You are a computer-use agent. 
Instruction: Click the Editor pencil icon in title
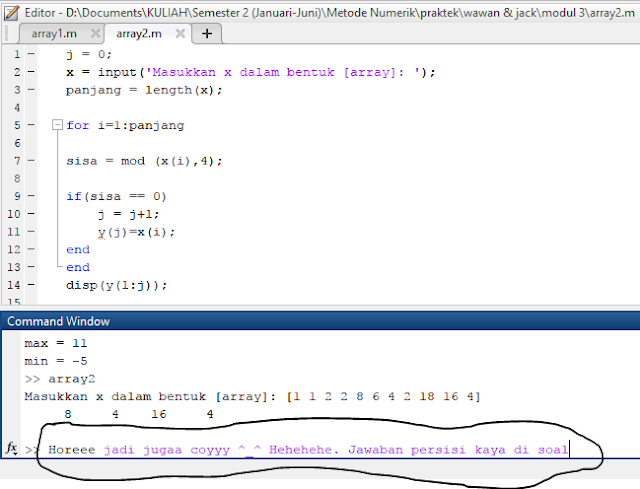point(11,13)
